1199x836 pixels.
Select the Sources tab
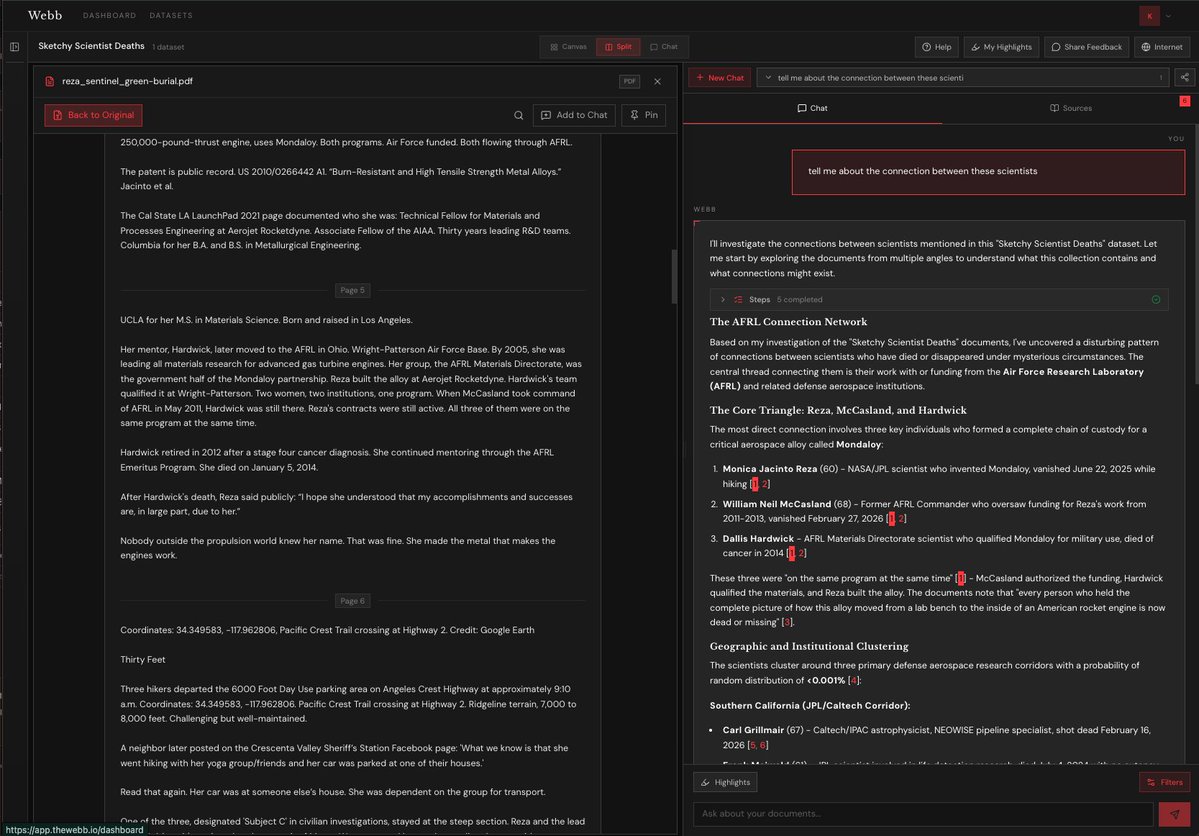[x=1070, y=108]
